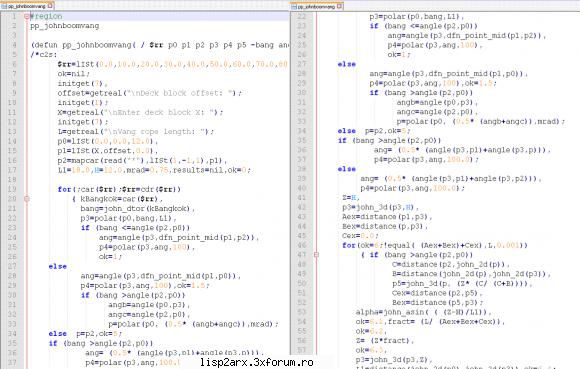The width and height of the screenshot is (580, 369).
Task: Click the X=getreal deck block line
Action: tap(140, 112)
